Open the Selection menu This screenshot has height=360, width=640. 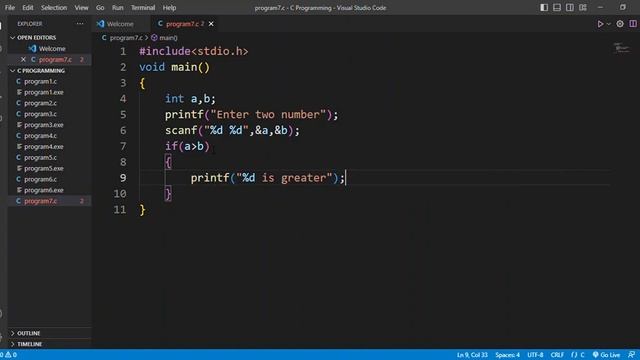click(54, 7)
